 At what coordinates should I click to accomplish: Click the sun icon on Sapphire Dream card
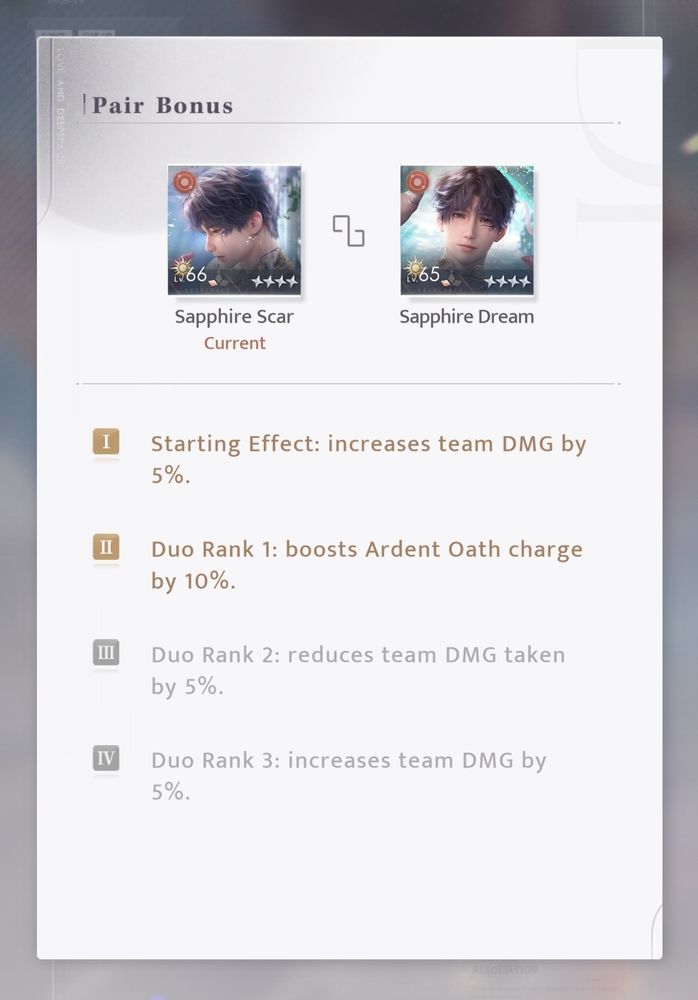415,268
